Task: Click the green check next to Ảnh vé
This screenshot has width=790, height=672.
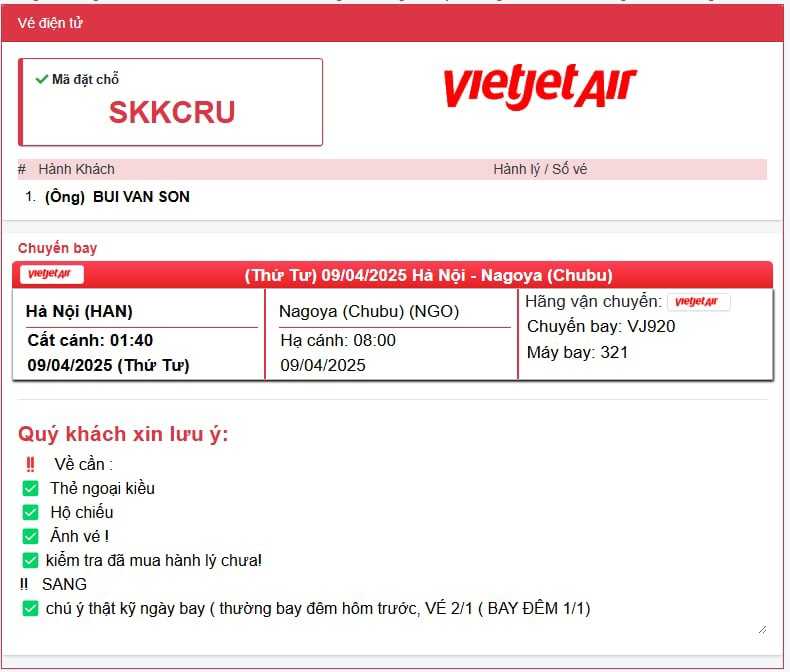Action: pos(30,536)
